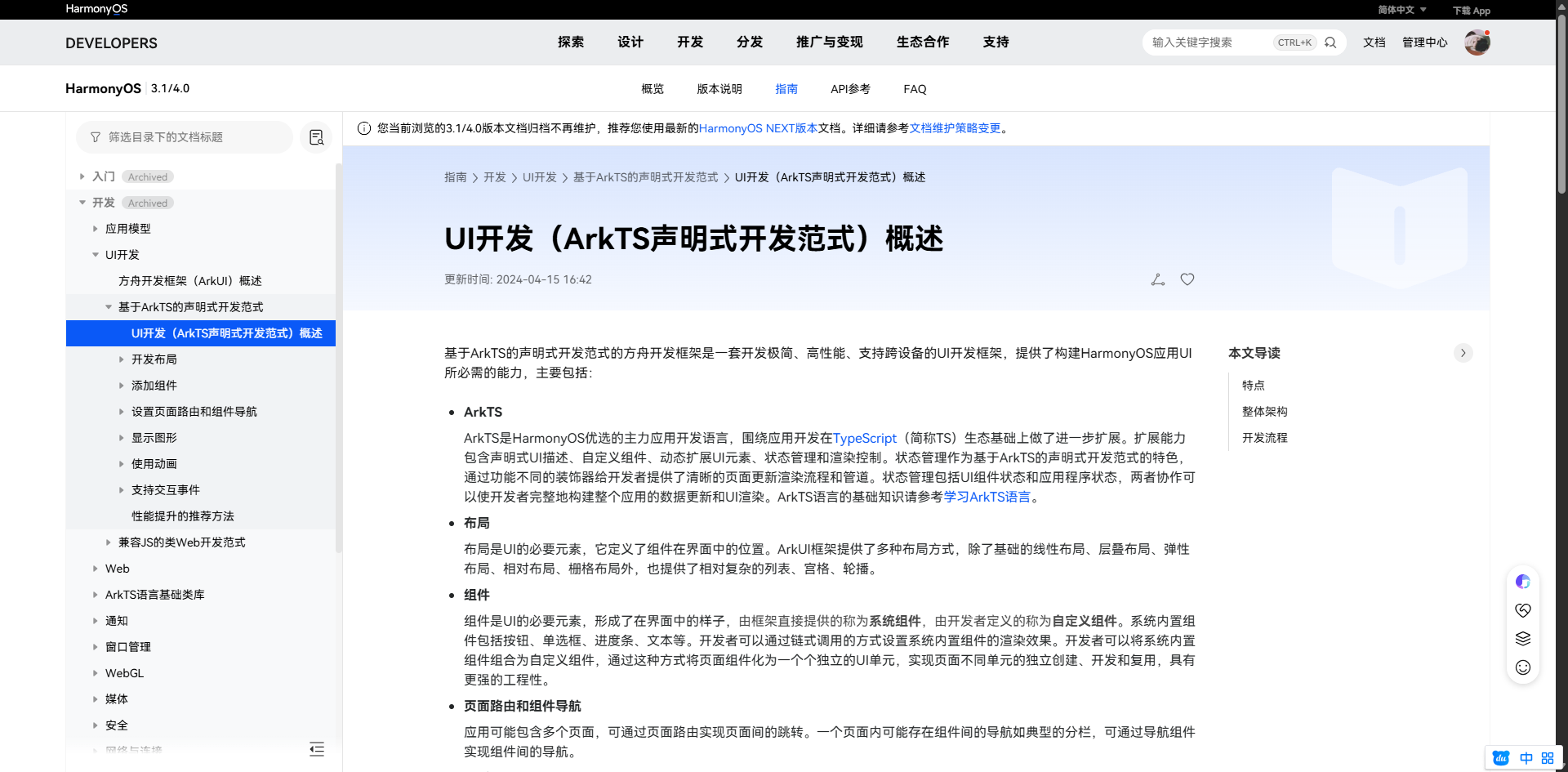Switch to the 概览 tab
The height and width of the screenshot is (772, 1568).
coord(653,89)
